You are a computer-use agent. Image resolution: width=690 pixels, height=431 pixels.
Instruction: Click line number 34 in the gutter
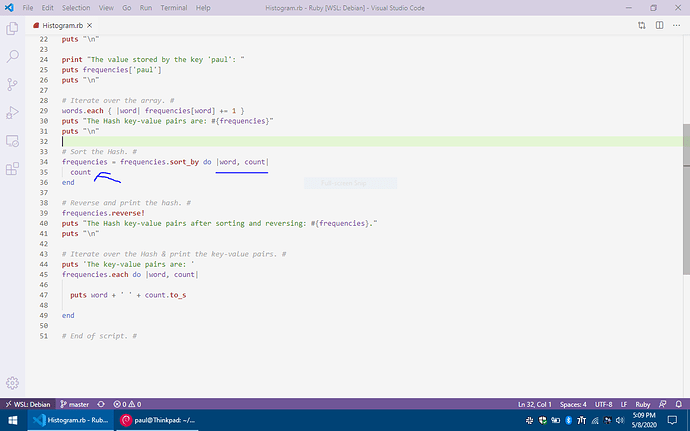tap(44, 162)
